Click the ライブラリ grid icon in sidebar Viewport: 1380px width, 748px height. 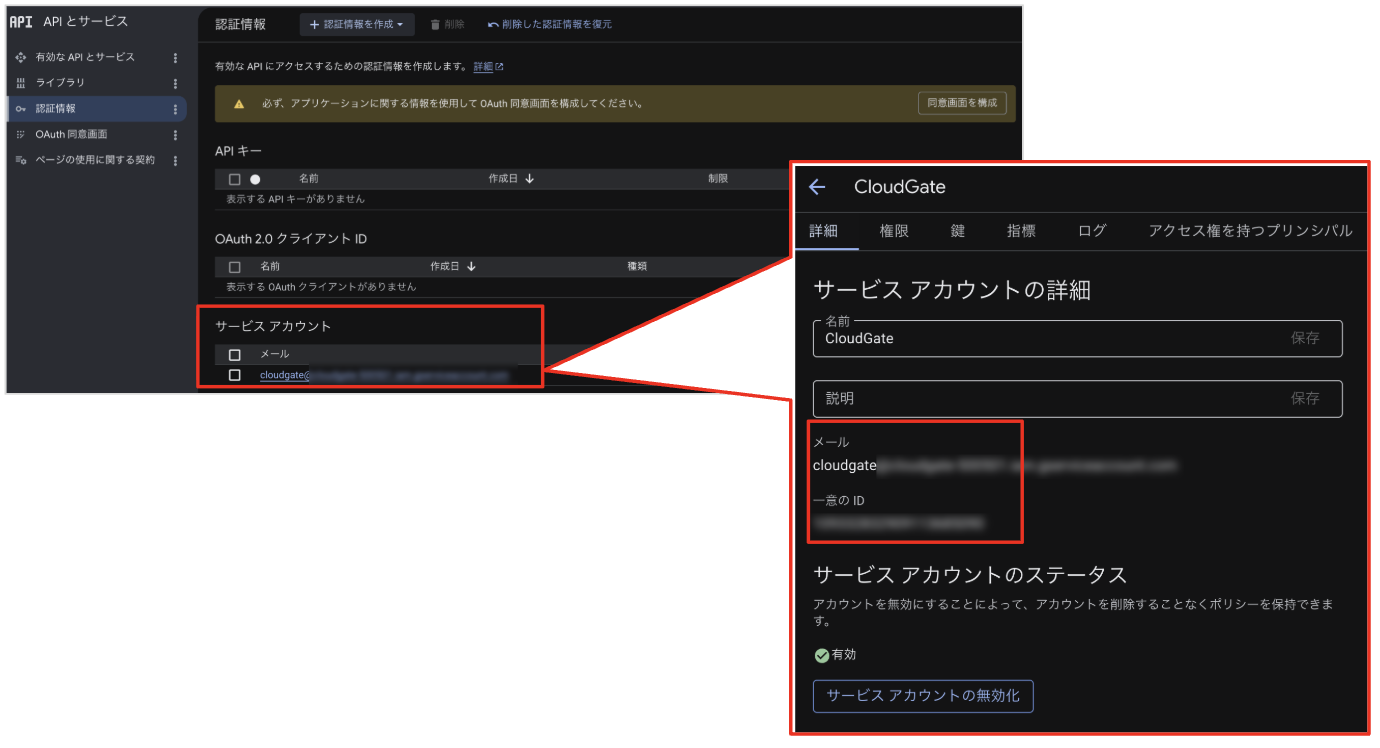(x=21, y=83)
